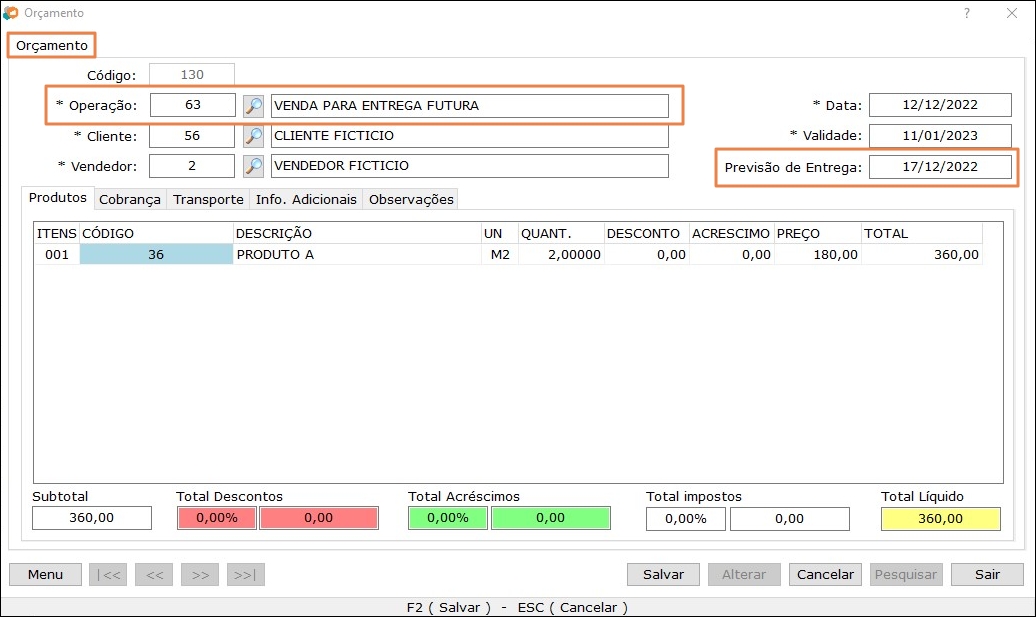Click the price cell 180,00
The height and width of the screenshot is (617, 1036).
point(817,254)
